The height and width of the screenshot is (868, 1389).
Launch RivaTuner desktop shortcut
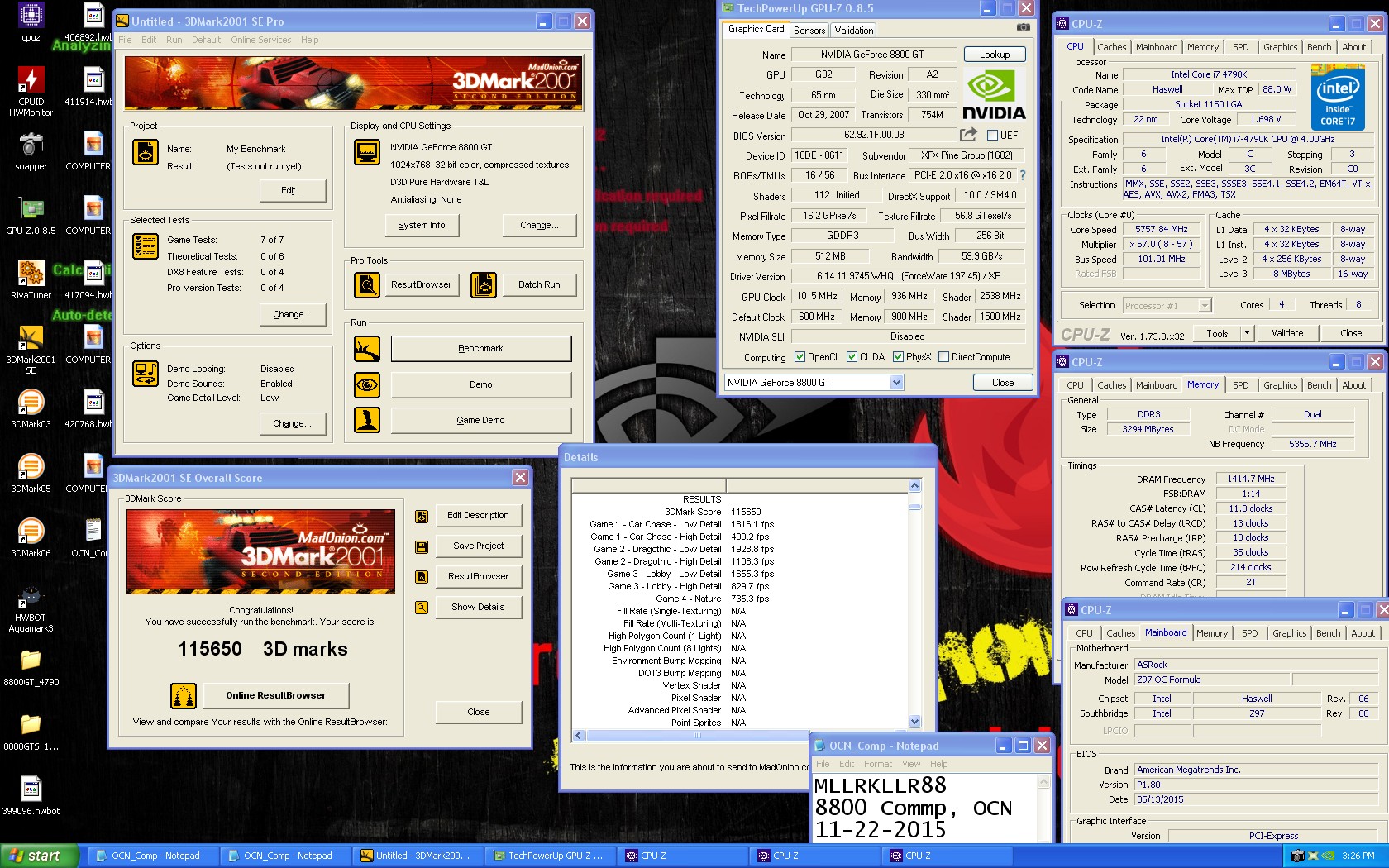31,280
